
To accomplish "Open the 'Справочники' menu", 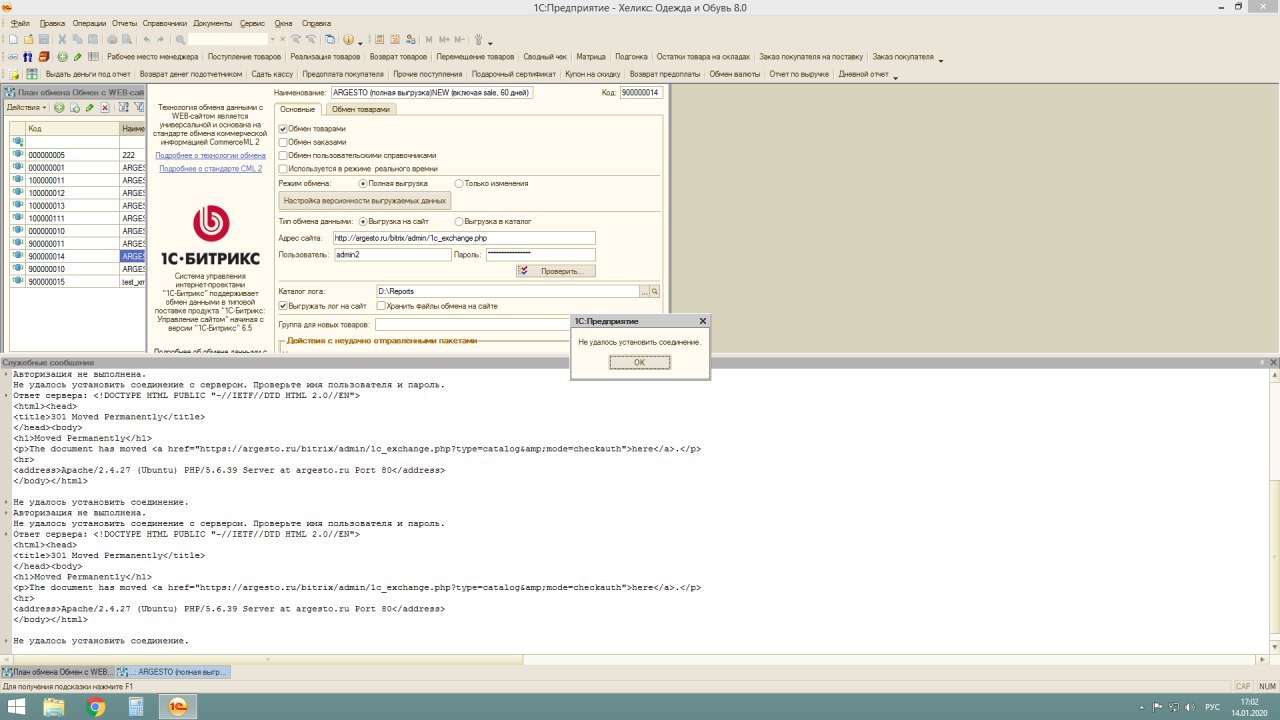I will (165, 22).
